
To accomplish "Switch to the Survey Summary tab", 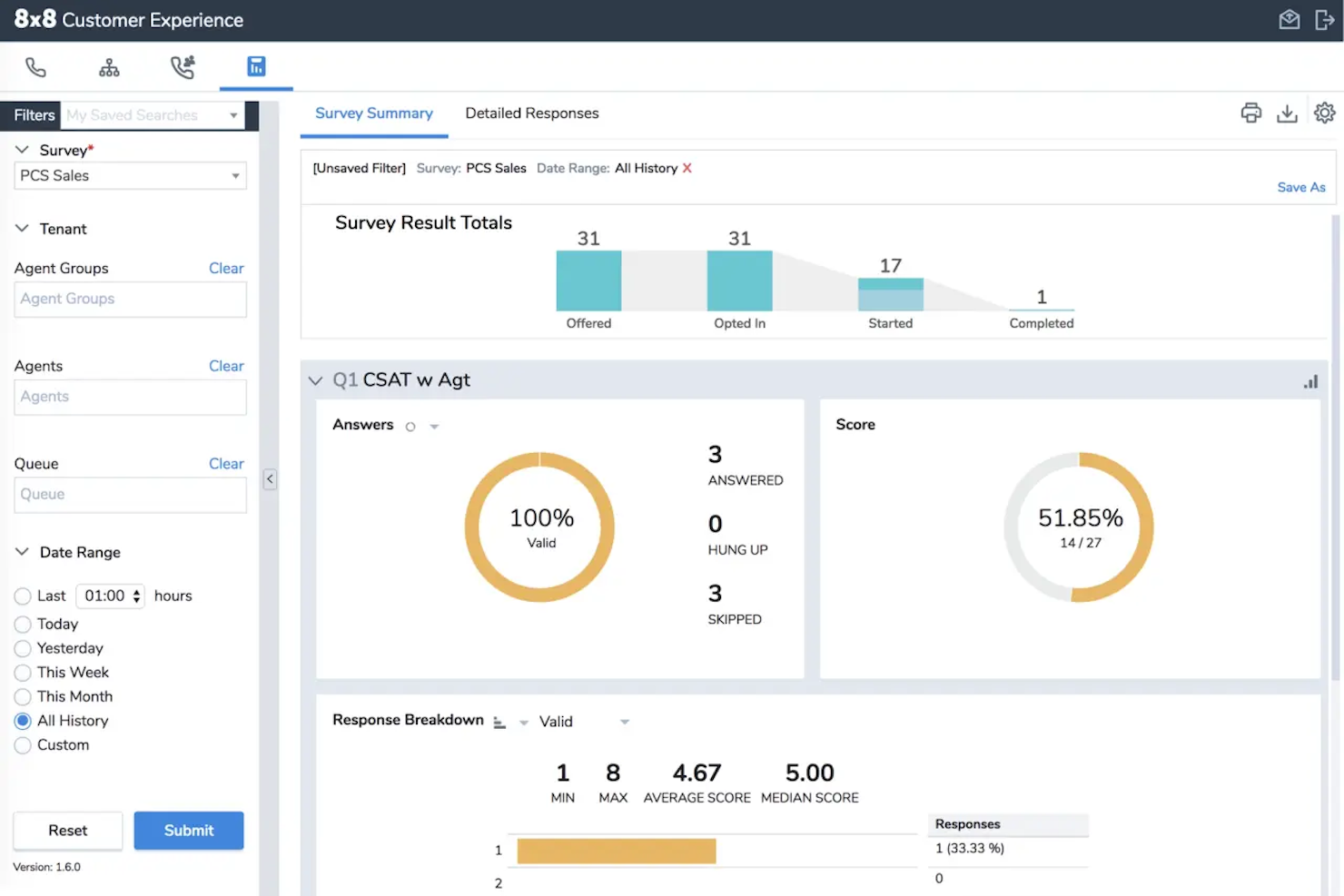I will [373, 113].
